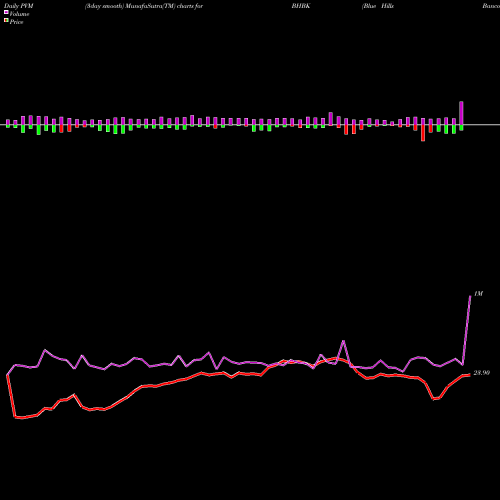The image size is (500, 500).
Task: Click the Volume legend label
Action: [x=19, y=14]
